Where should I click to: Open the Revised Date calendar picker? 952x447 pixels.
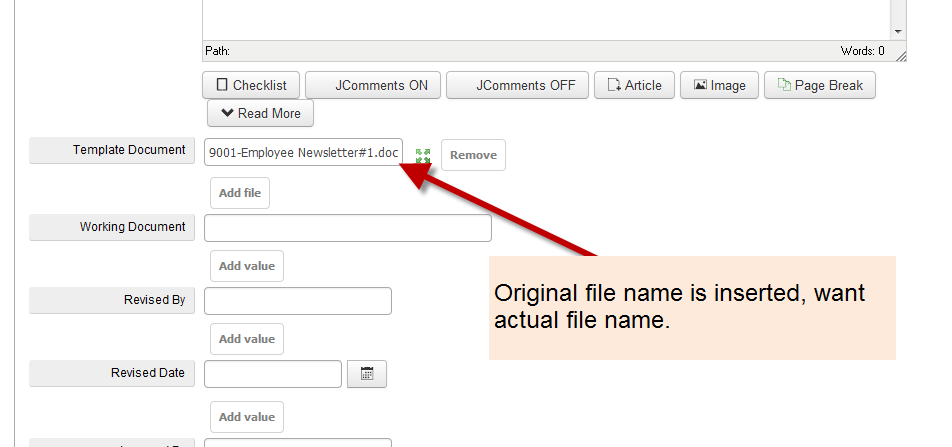[x=366, y=374]
